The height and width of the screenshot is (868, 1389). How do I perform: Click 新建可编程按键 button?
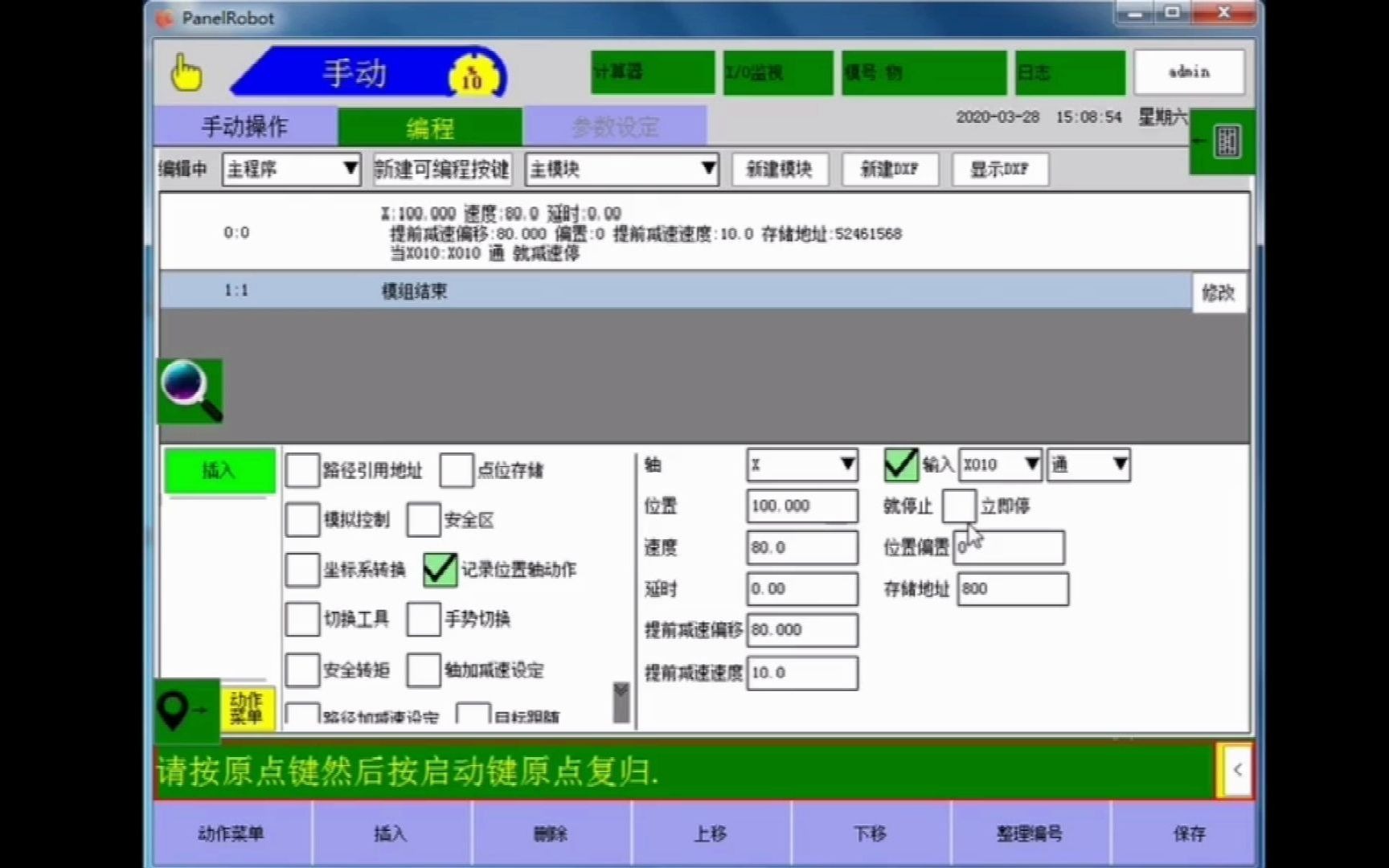442,169
